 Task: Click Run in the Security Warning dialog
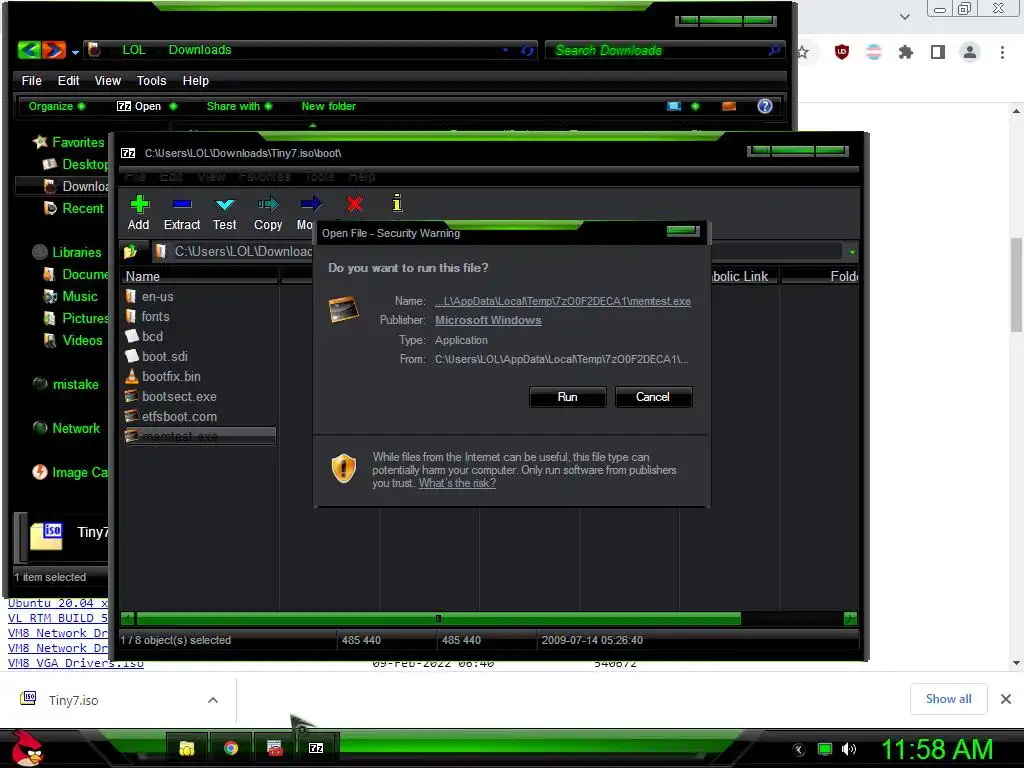coord(568,397)
